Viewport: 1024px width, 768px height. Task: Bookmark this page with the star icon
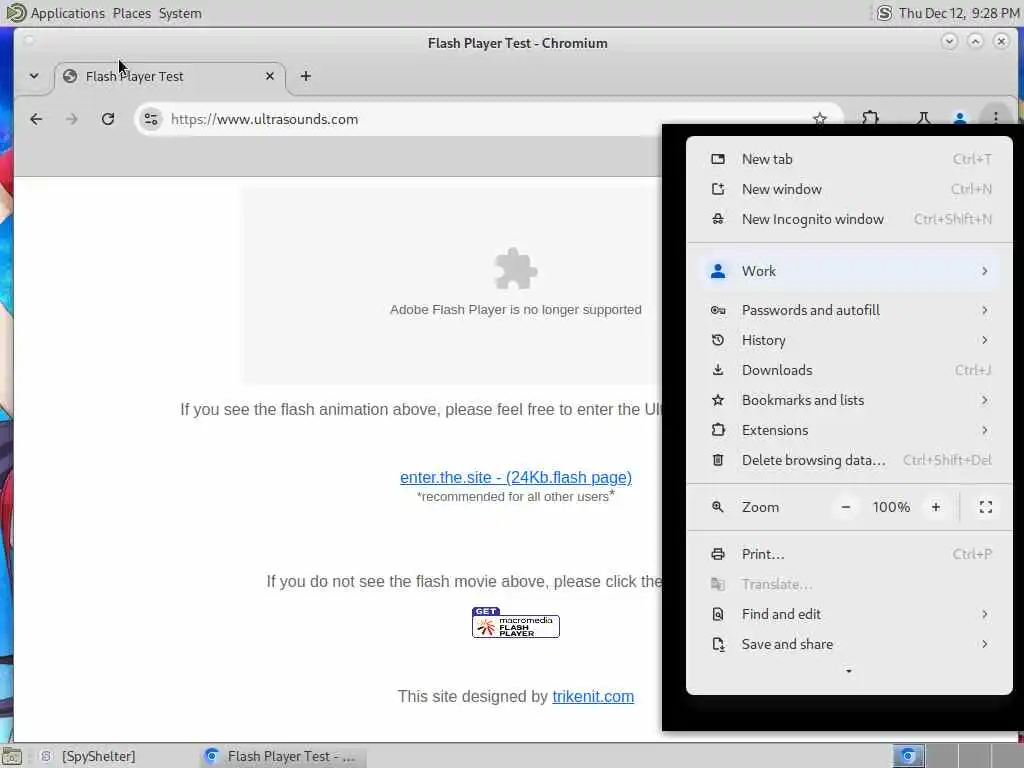(820, 119)
